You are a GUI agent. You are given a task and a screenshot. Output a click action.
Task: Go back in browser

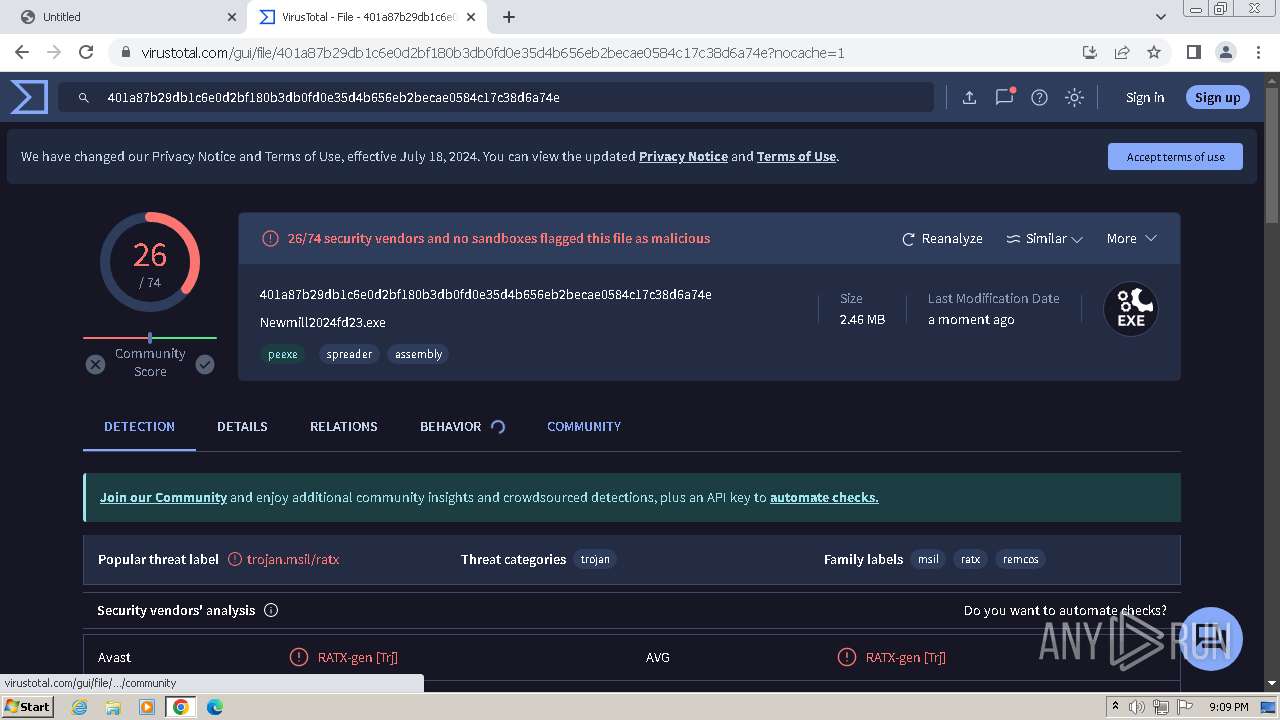pos(22,52)
